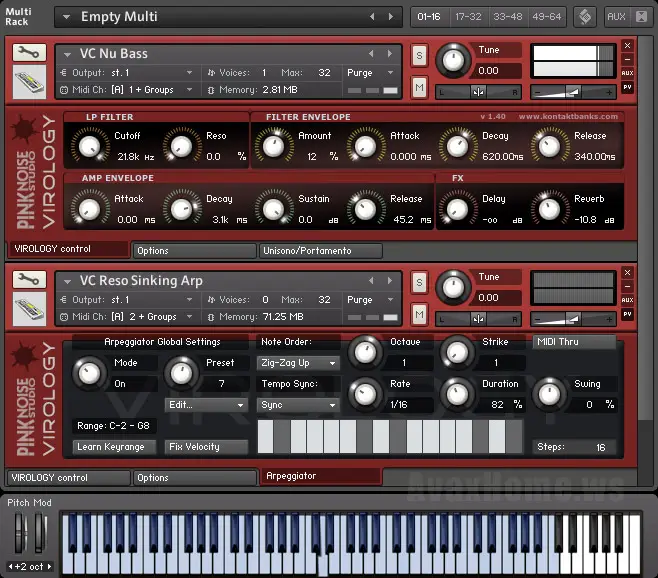The image size is (658, 578).
Task: Open Options tab of VC Nu Bass
Action: pos(194,251)
